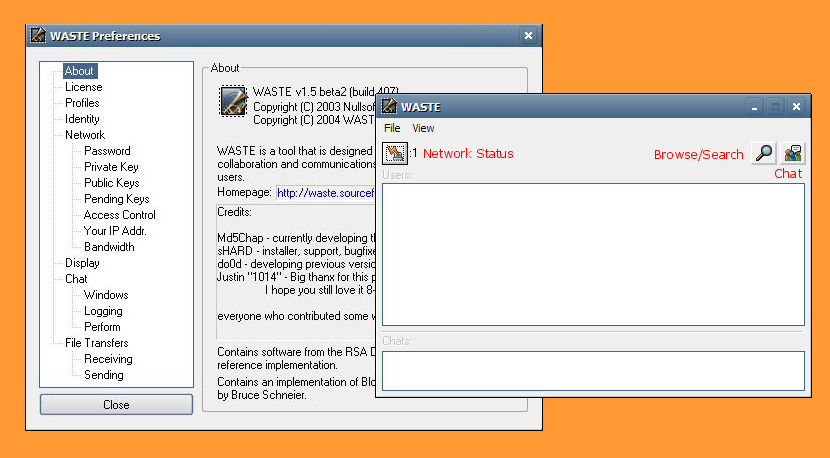Open Browse/Search with the magnifier icon
This screenshot has width=830, height=458.
click(764, 153)
